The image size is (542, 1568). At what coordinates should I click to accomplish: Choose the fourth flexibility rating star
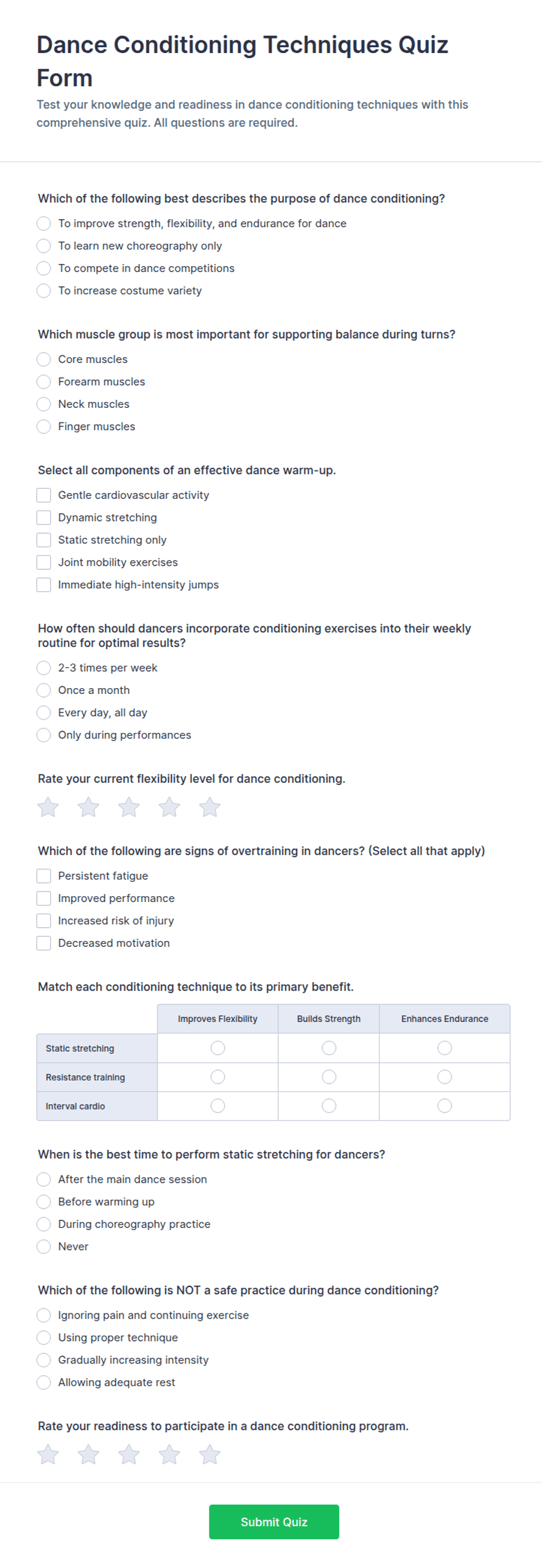point(169,807)
